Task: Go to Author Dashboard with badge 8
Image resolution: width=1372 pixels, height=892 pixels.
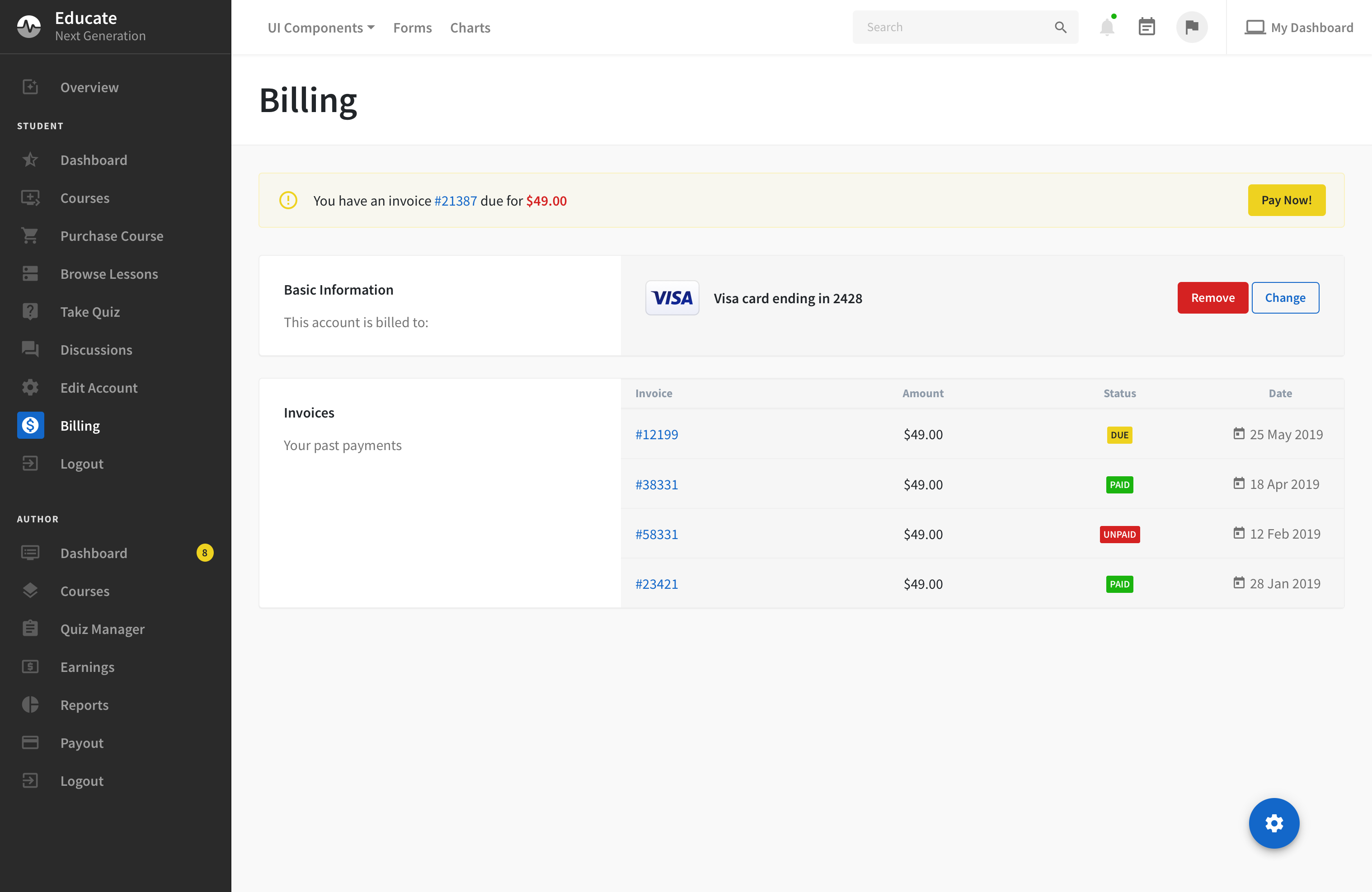Action: (94, 553)
